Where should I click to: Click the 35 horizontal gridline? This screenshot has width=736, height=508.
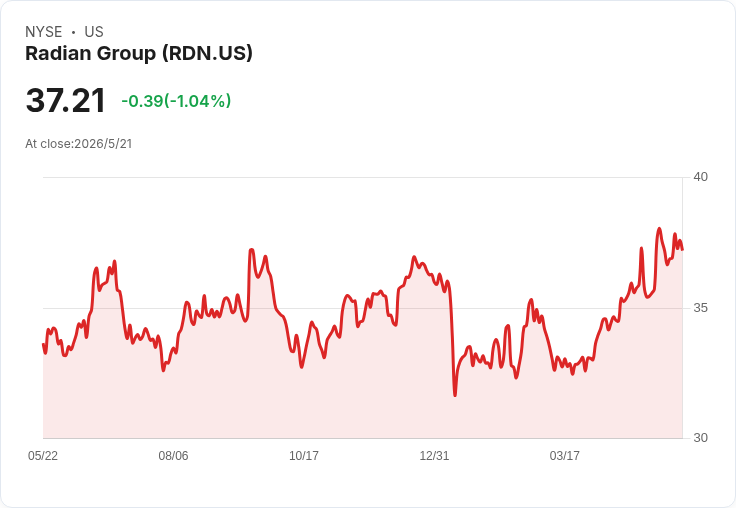(362, 308)
